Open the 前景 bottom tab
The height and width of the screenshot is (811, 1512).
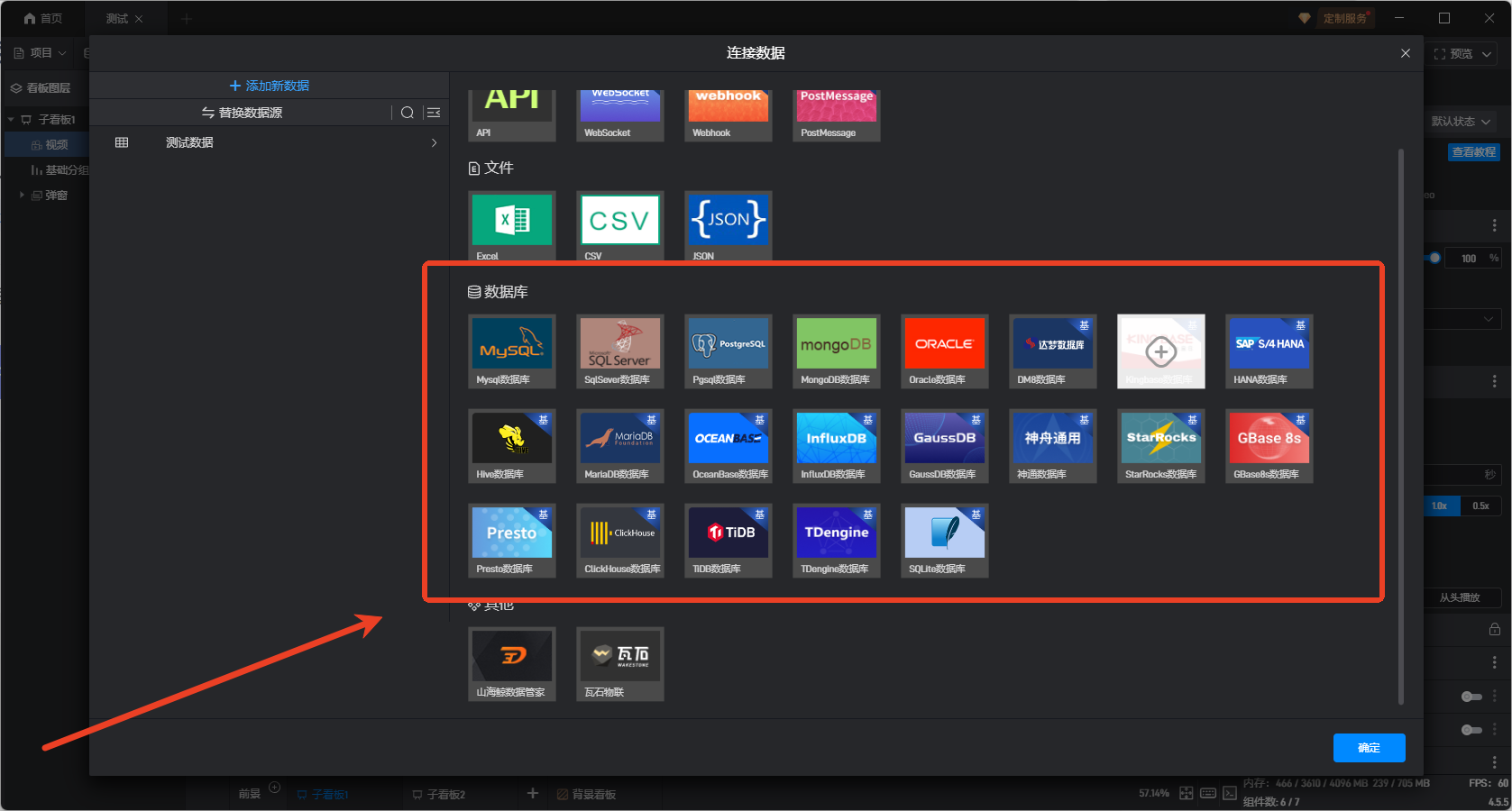[250, 794]
